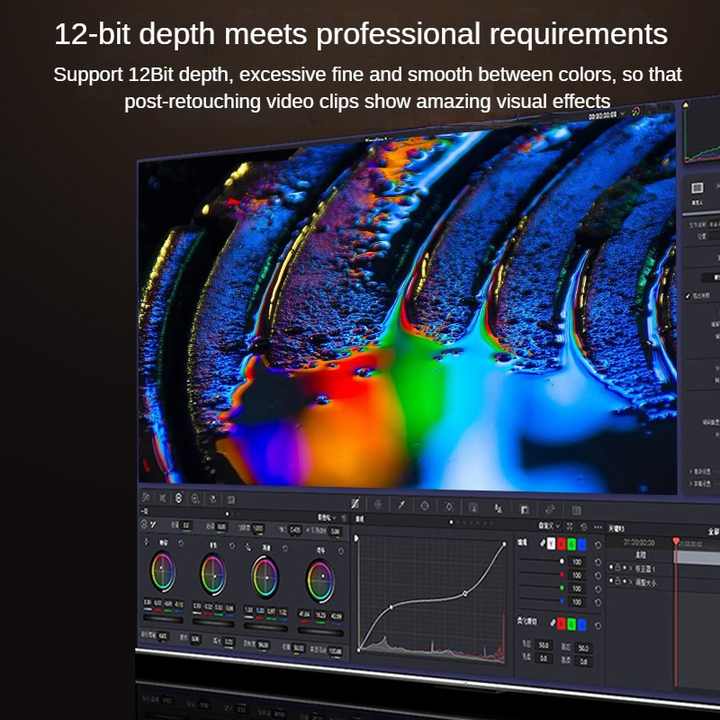Toggle the red channel button in curve edit row
The image size is (720, 720).
tap(561, 544)
